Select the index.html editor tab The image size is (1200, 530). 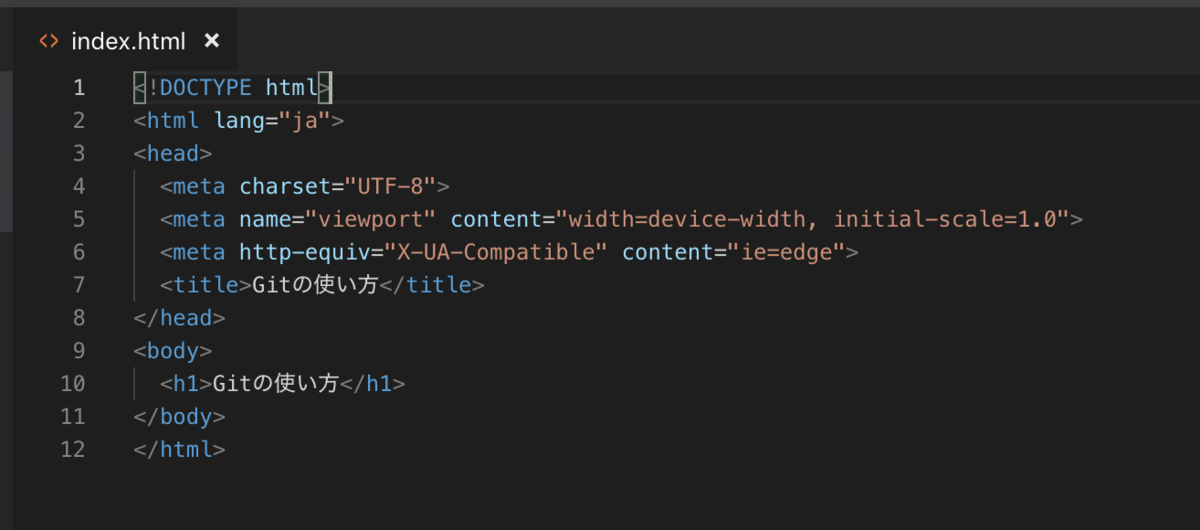[127, 41]
